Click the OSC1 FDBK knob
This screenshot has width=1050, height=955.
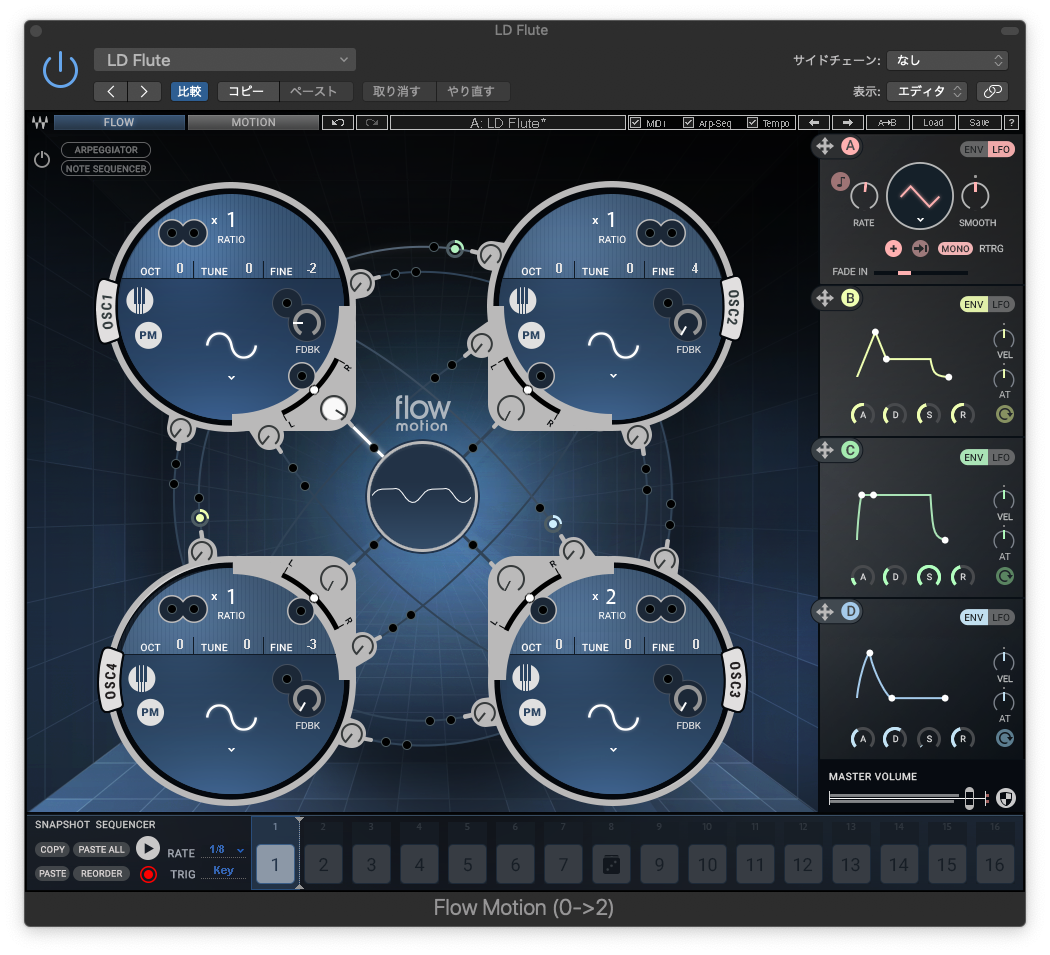click(x=306, y=324)
